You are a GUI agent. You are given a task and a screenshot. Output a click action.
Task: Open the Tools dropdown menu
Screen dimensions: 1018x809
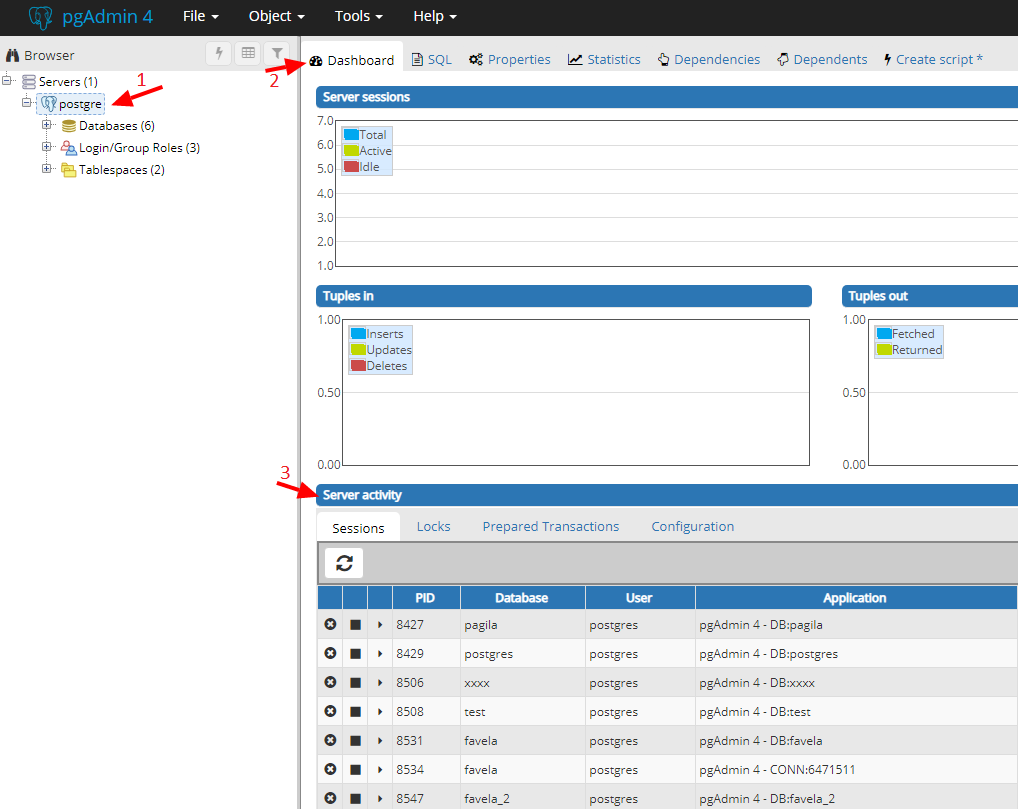click(x=358, y=17)
